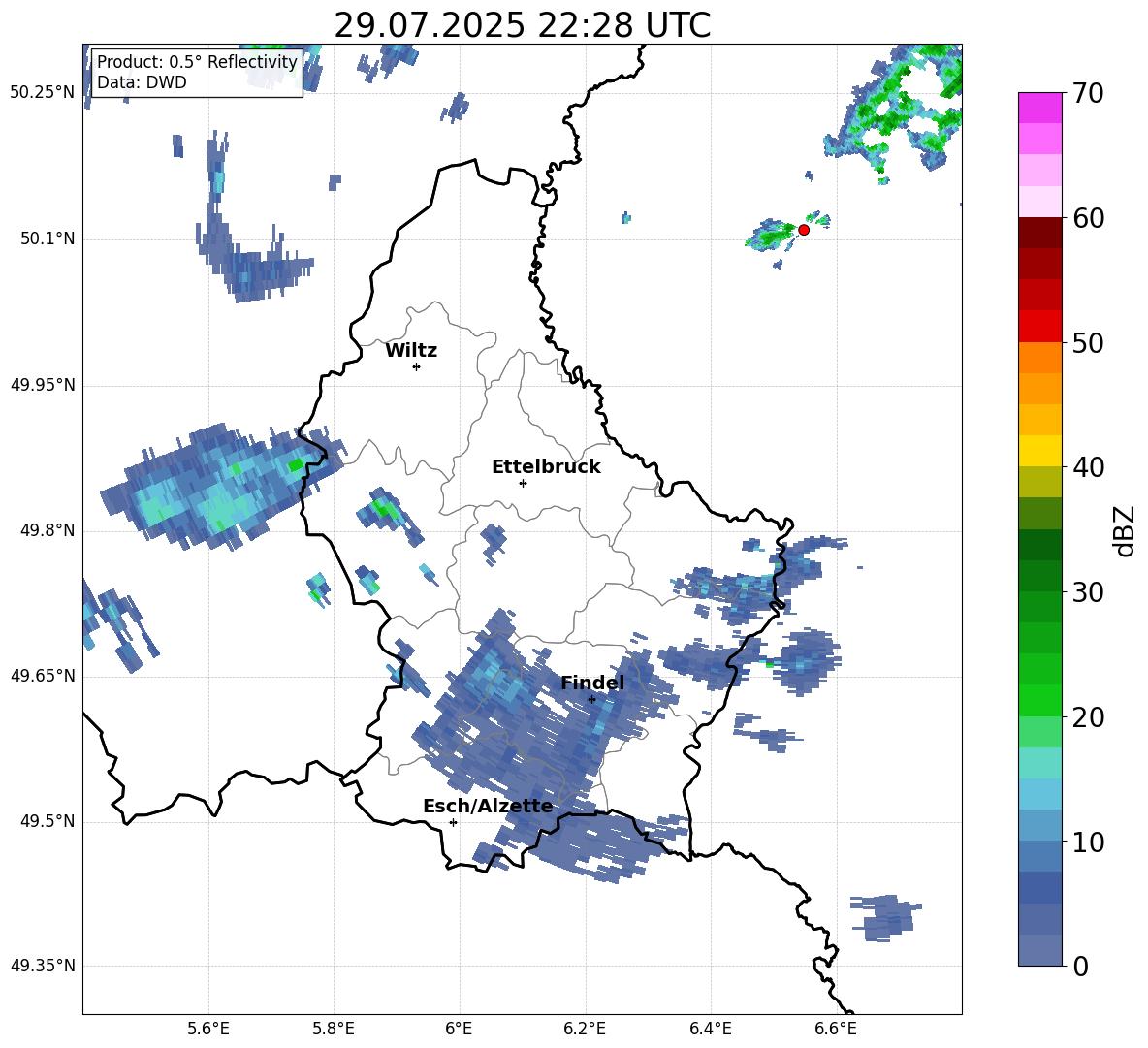Click the 50.1°N latitude label
This screenshot has width=1148, height=1048.
coord(48,238)
